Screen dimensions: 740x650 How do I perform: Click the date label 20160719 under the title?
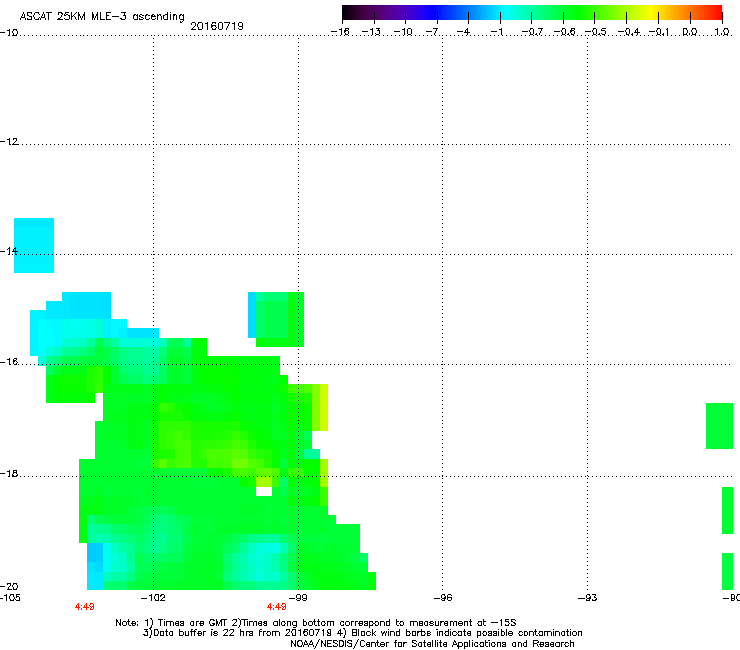coord(217,26)
